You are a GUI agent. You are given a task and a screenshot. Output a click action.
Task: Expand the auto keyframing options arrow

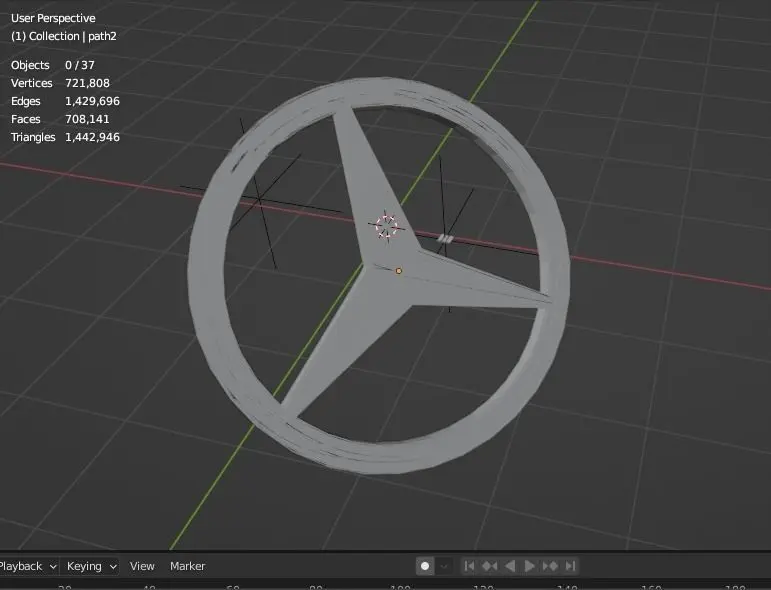click(x=444, y=566)
